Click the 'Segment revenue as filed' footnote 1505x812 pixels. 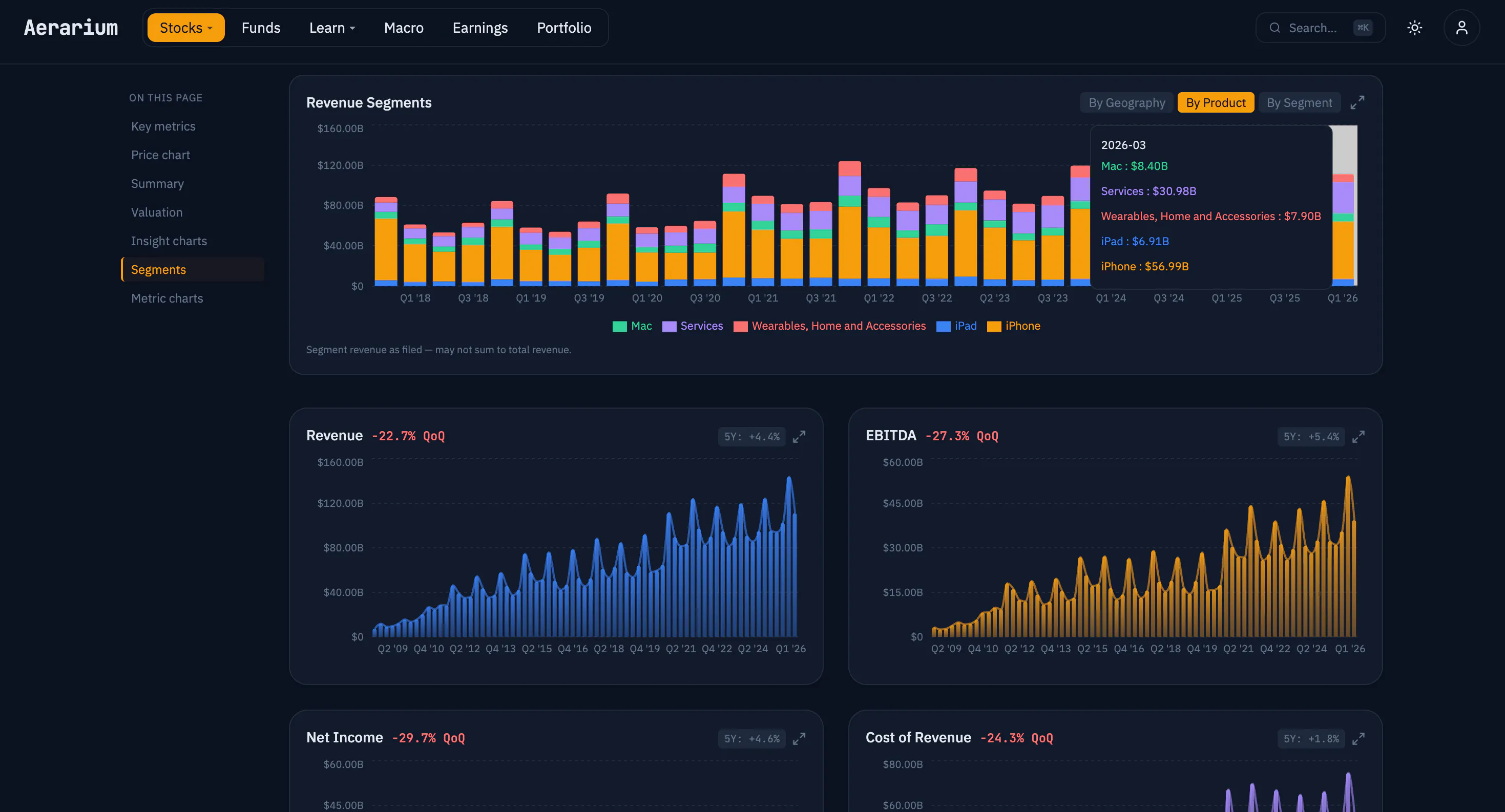(x=438, y=350)
